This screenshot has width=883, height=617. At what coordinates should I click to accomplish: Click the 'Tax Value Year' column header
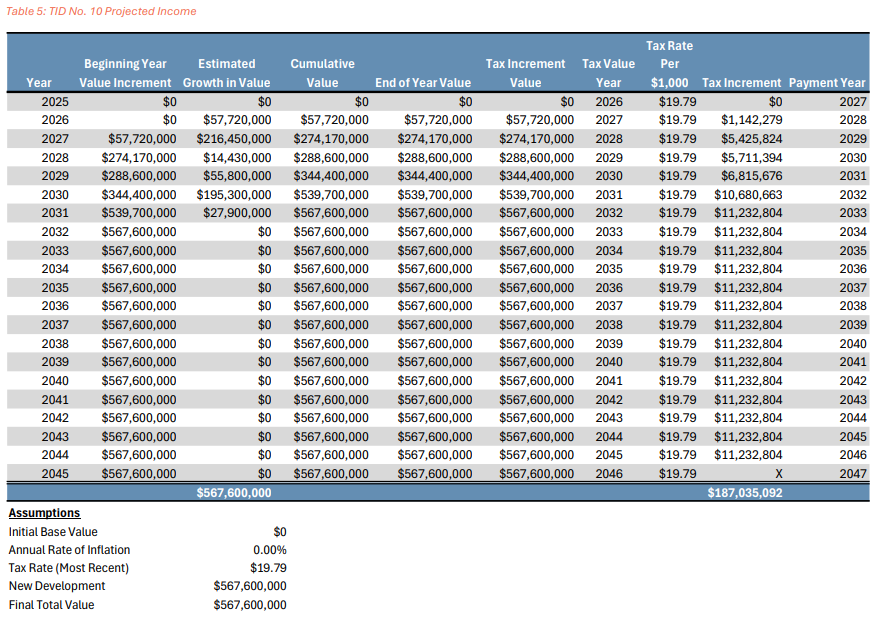tap(608, 73)
